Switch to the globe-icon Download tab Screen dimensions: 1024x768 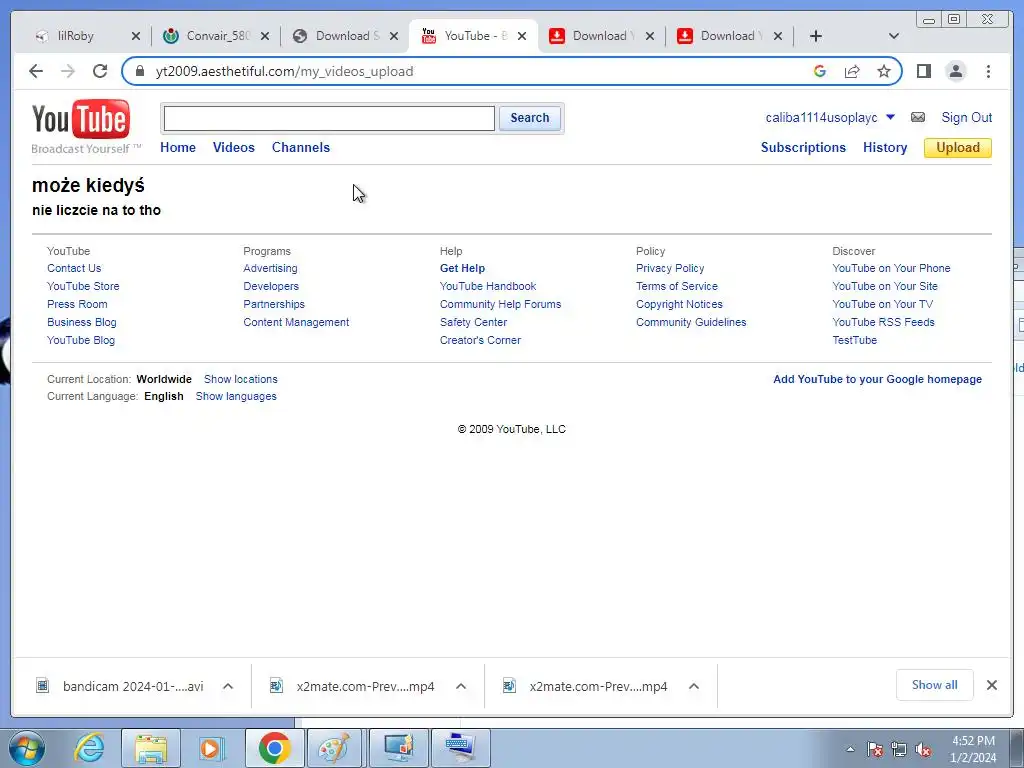coord(346,36)
